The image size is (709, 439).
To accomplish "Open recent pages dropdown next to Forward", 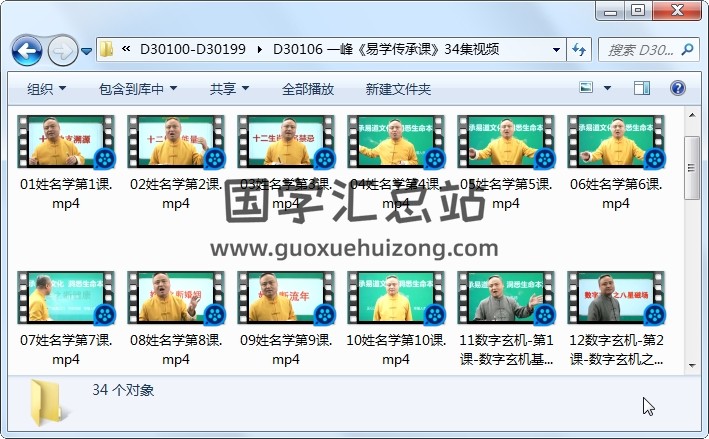I will (x=87, y=50).
